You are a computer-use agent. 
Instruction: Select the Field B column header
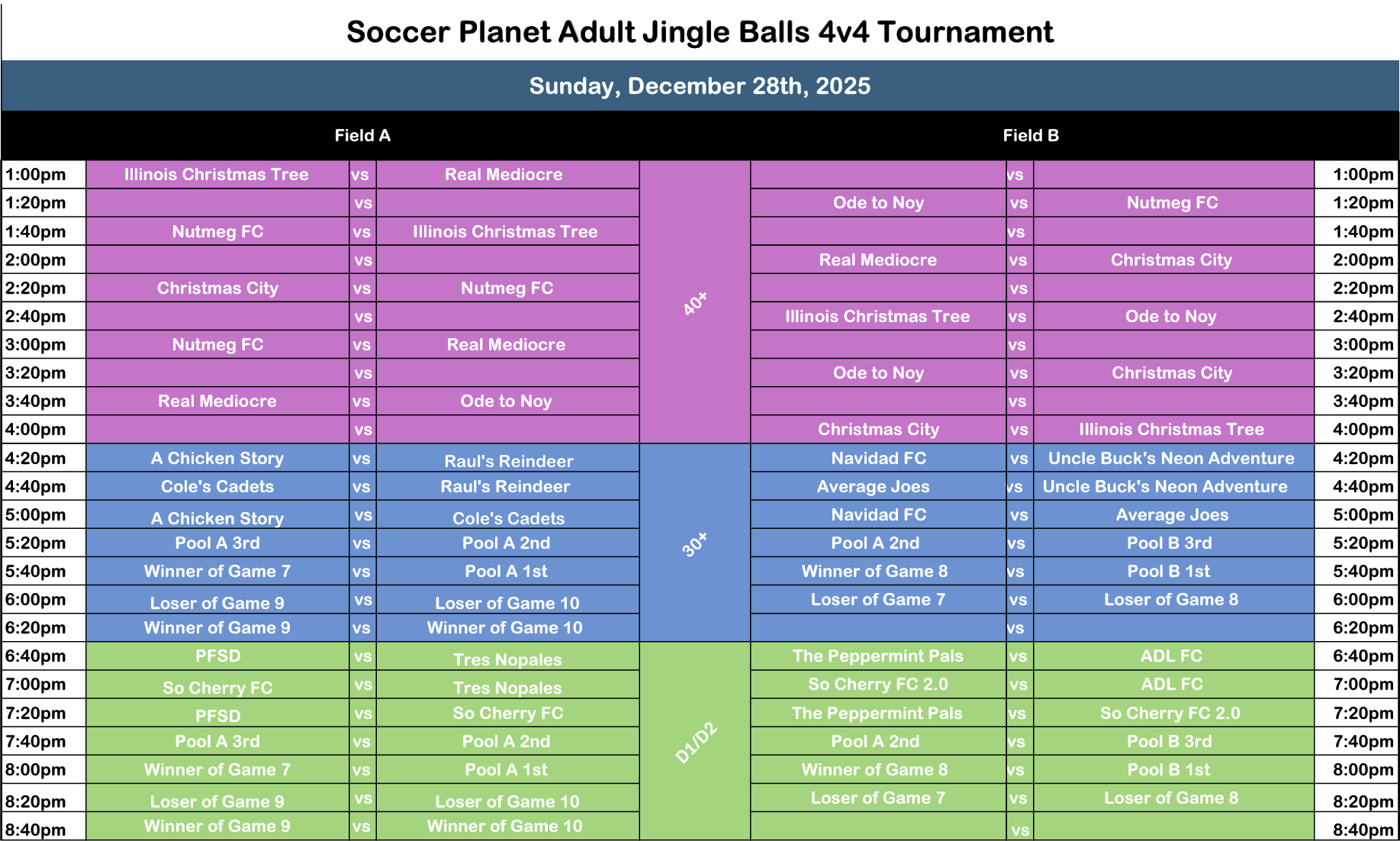click(1031, 136)
